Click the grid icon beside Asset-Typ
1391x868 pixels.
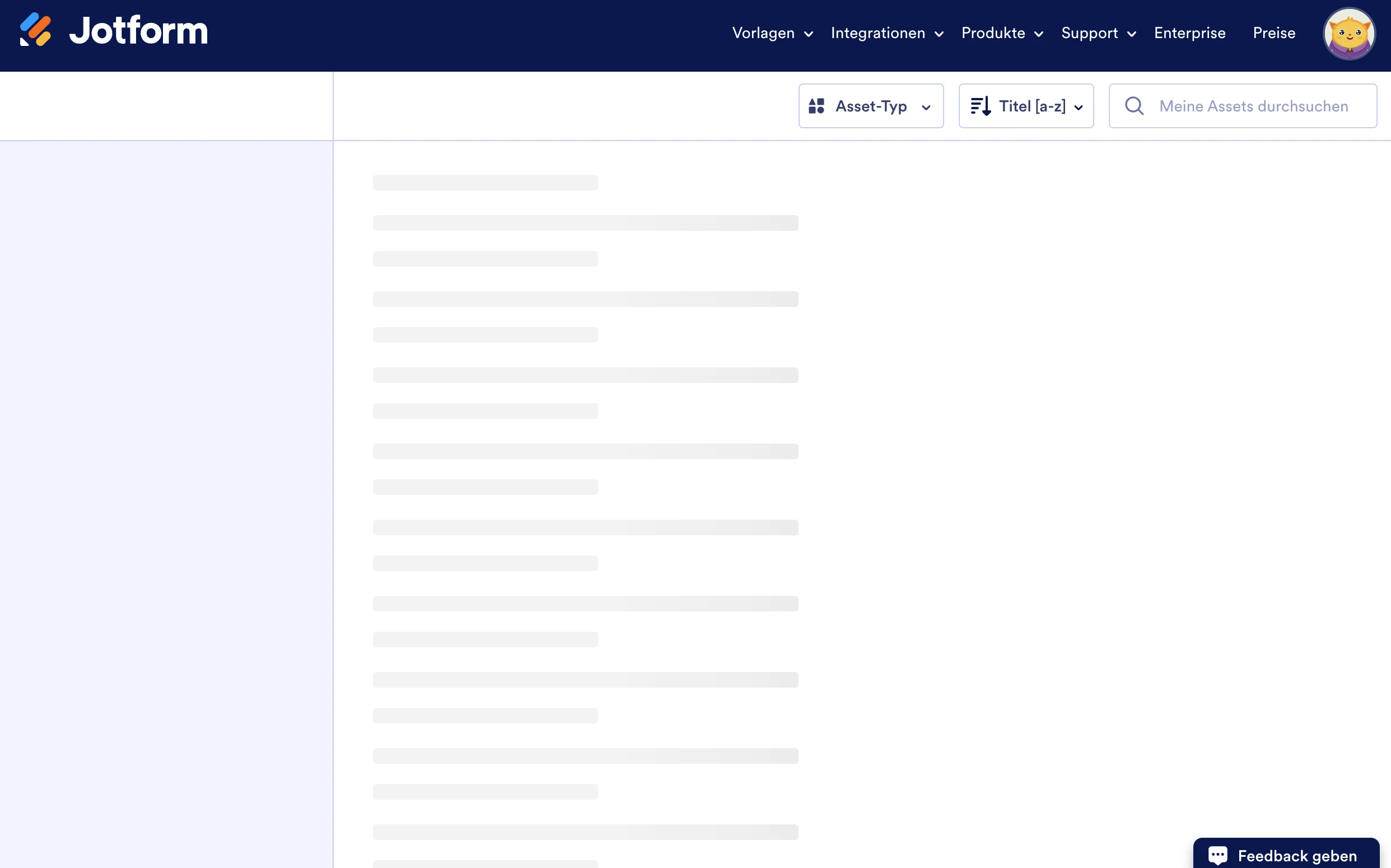pyautogui.click(x=818, y=106)
